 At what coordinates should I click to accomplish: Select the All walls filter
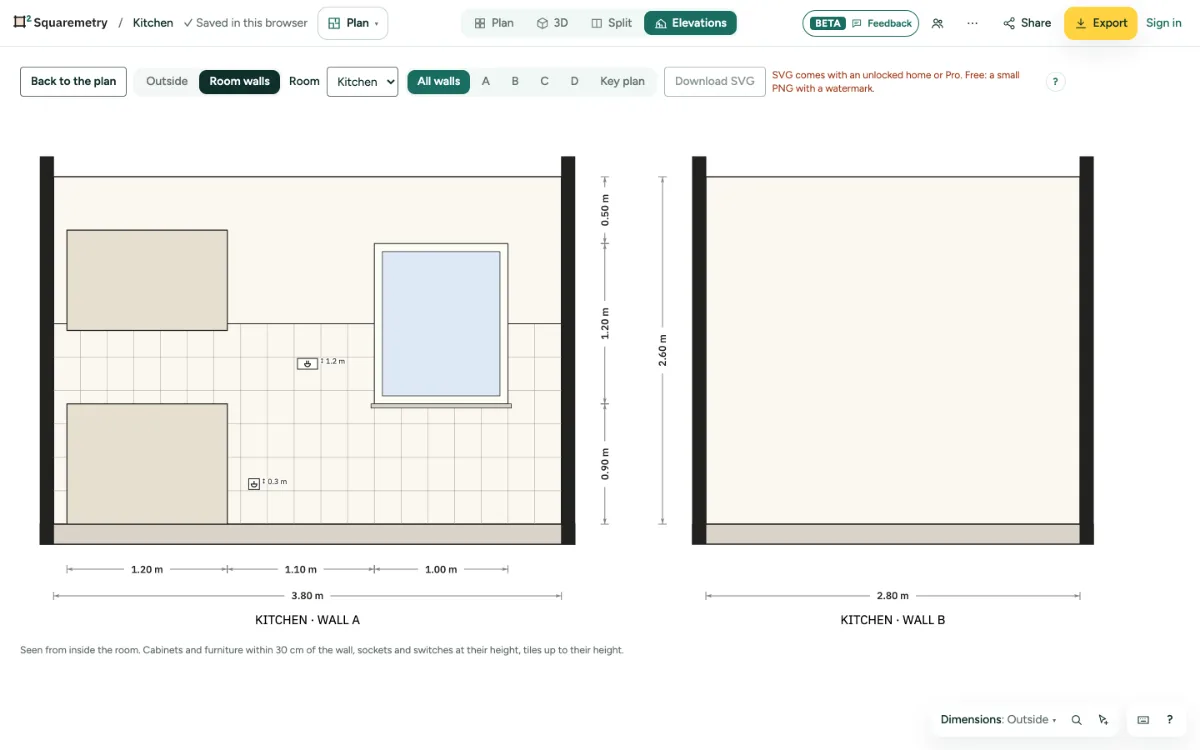point(439,81)
